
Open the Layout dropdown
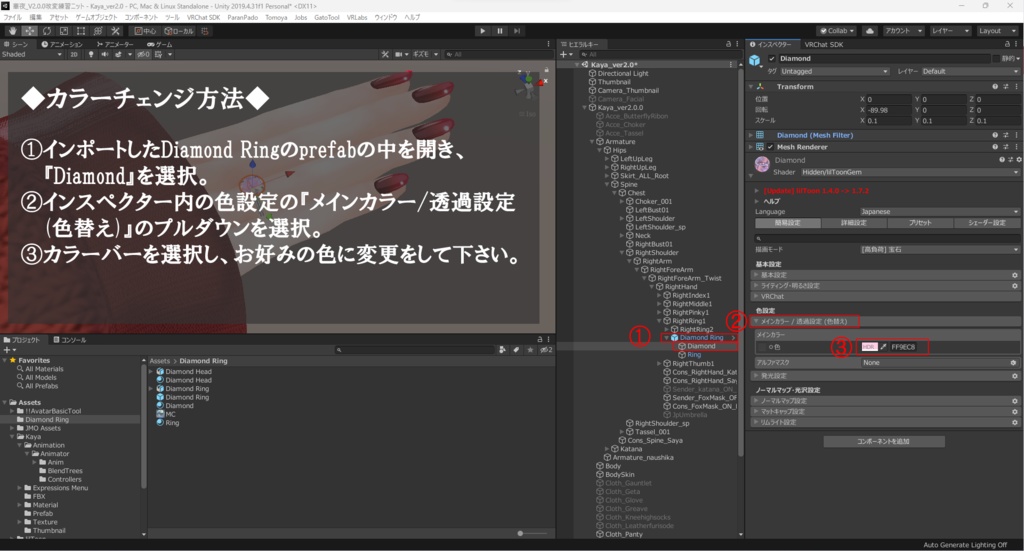996,31
